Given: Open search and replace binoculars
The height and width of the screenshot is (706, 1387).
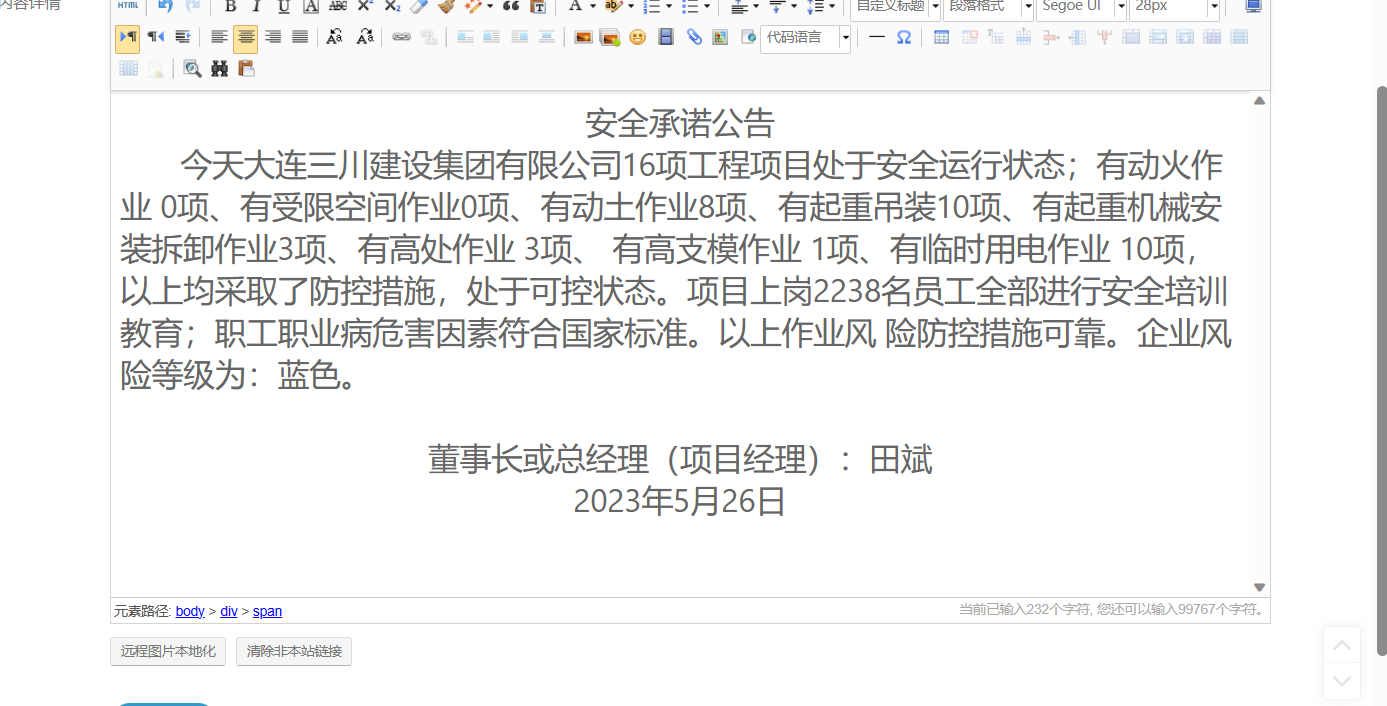Looking at the screenshot, I should [x=219, y=69].
